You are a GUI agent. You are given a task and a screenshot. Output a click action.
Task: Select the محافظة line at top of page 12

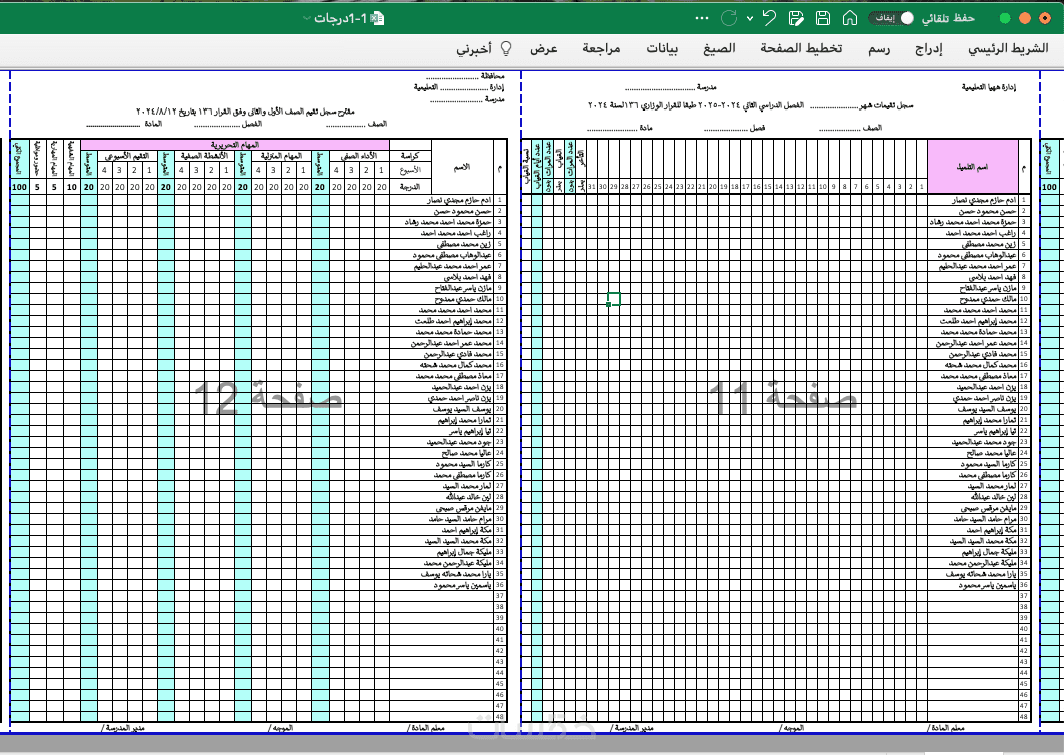coord(466,76)
